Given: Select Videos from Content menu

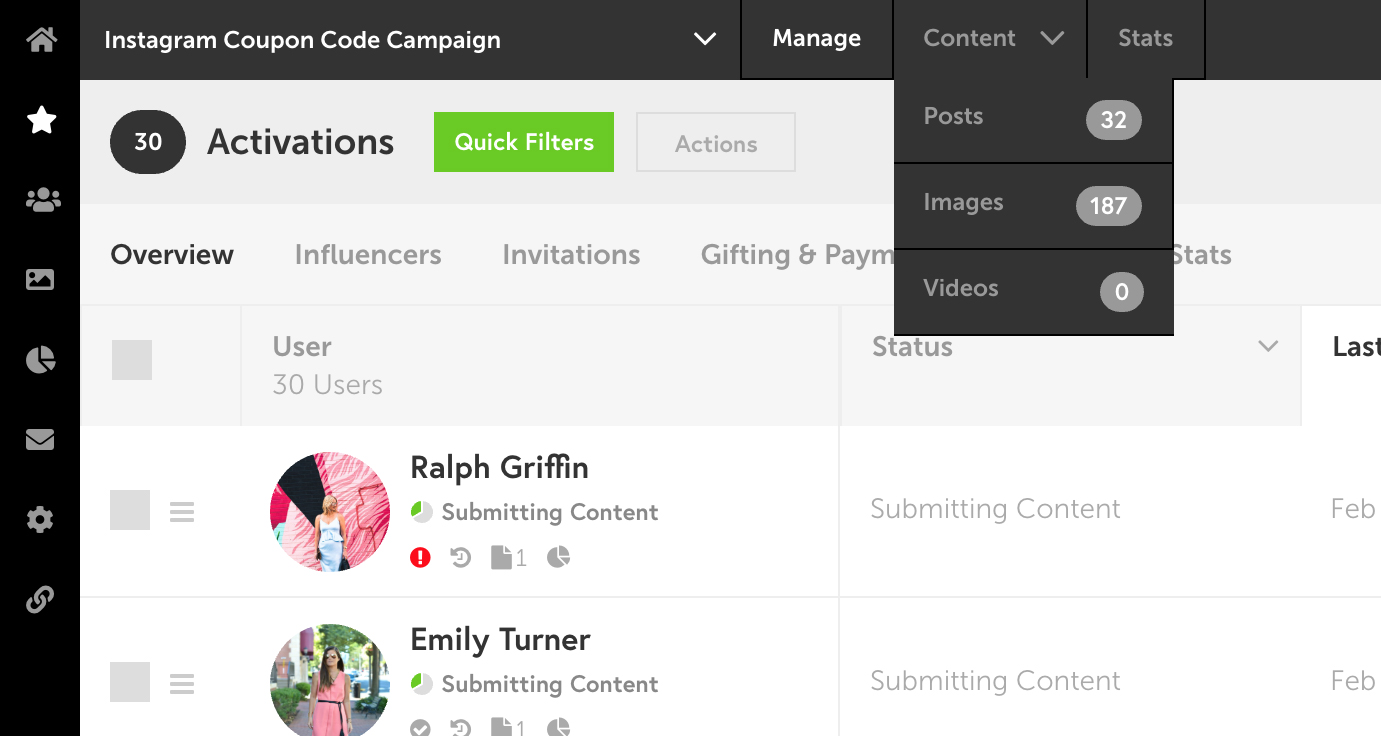Looking at the screenshot, I should 1033,292.
